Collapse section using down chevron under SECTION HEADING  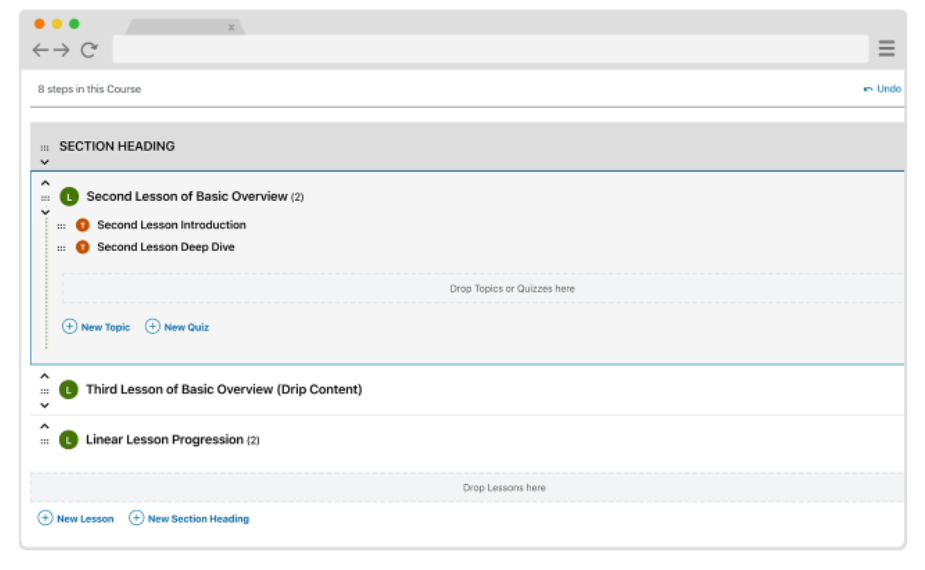[x=44, y=162]
